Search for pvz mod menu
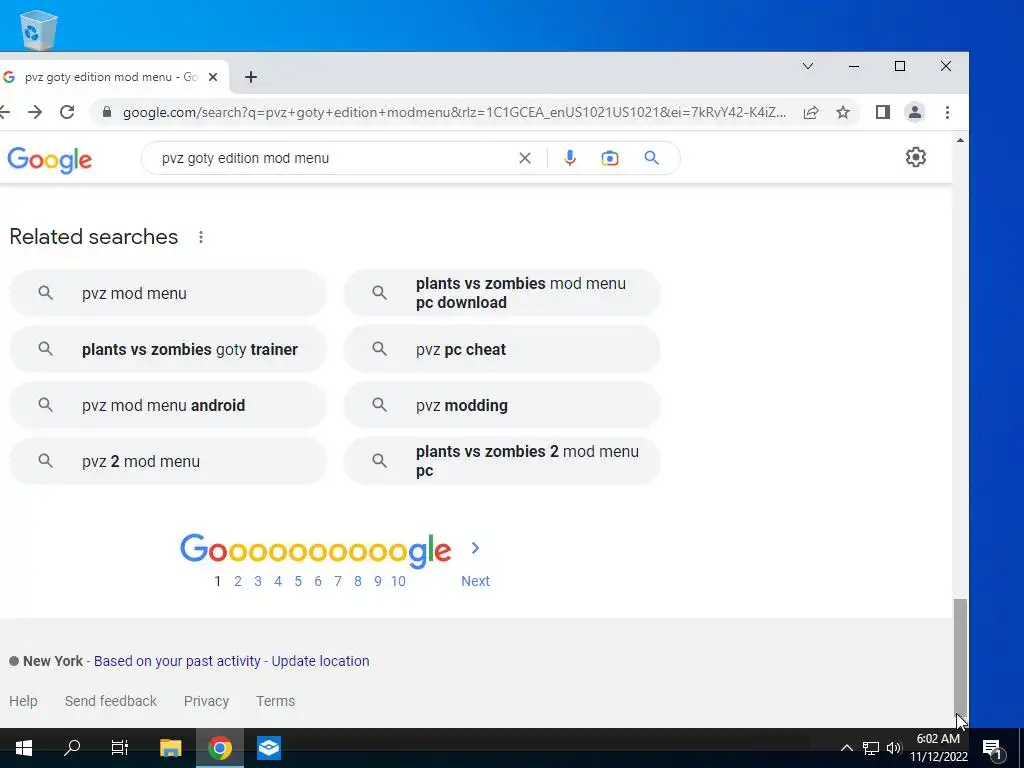Image resolution: width=1024 pixels, height=768 pixels. point(168,293)
